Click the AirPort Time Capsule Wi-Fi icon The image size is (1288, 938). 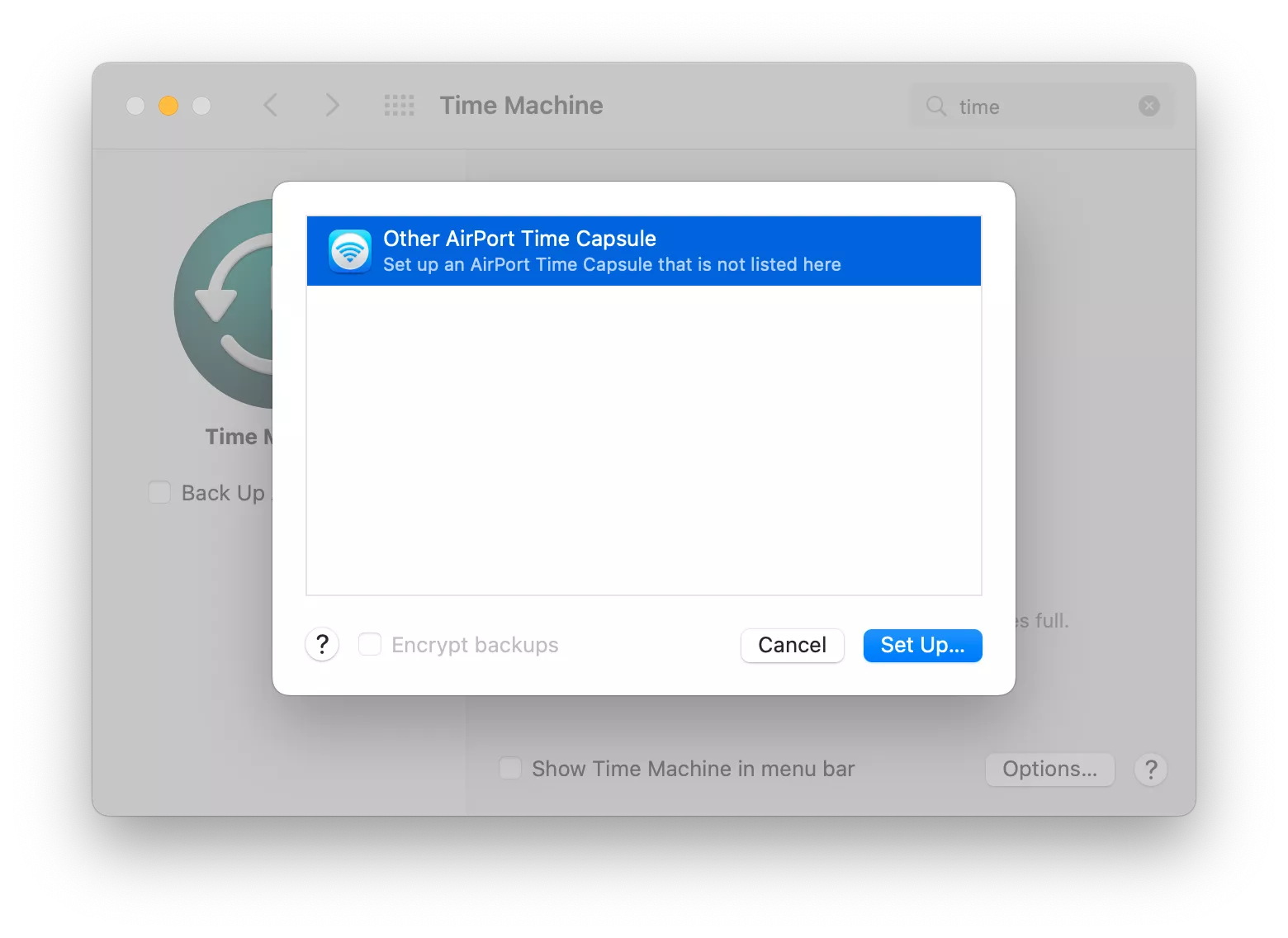click(x=349, y=250)
